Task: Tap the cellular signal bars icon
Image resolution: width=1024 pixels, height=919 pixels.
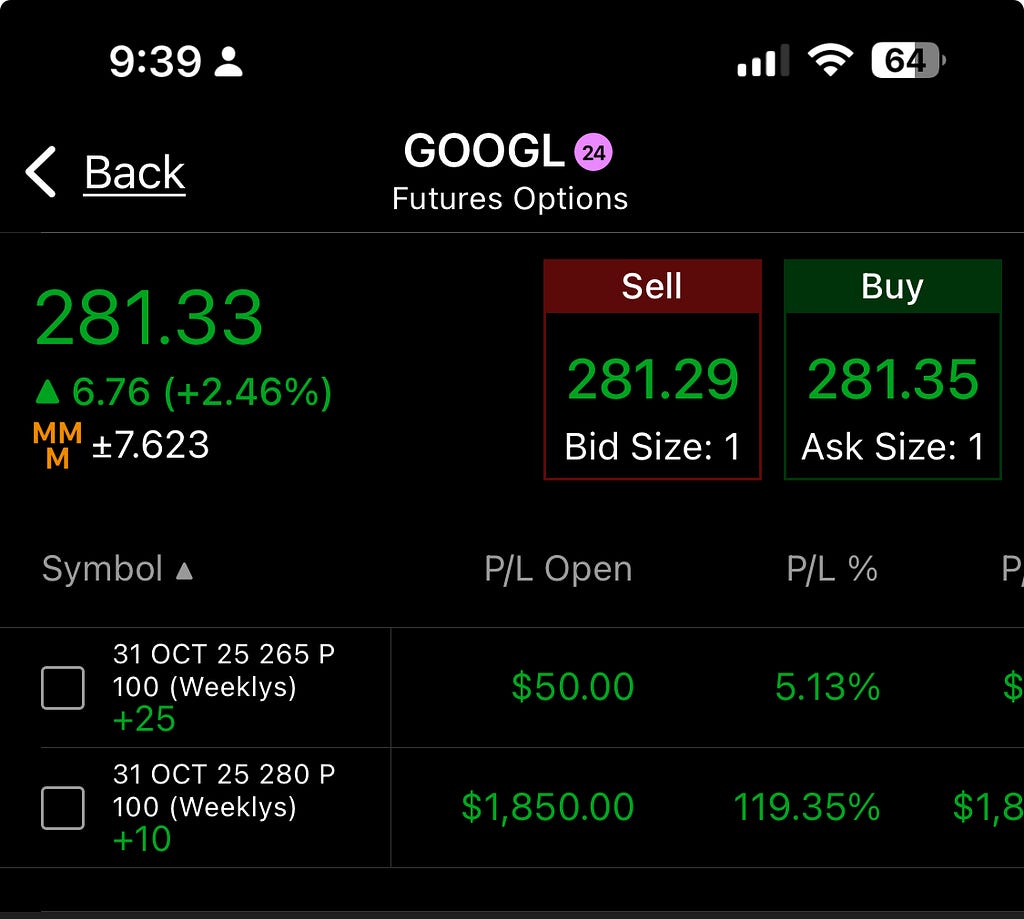Action: pyautogui.click(x=763, y=61)
